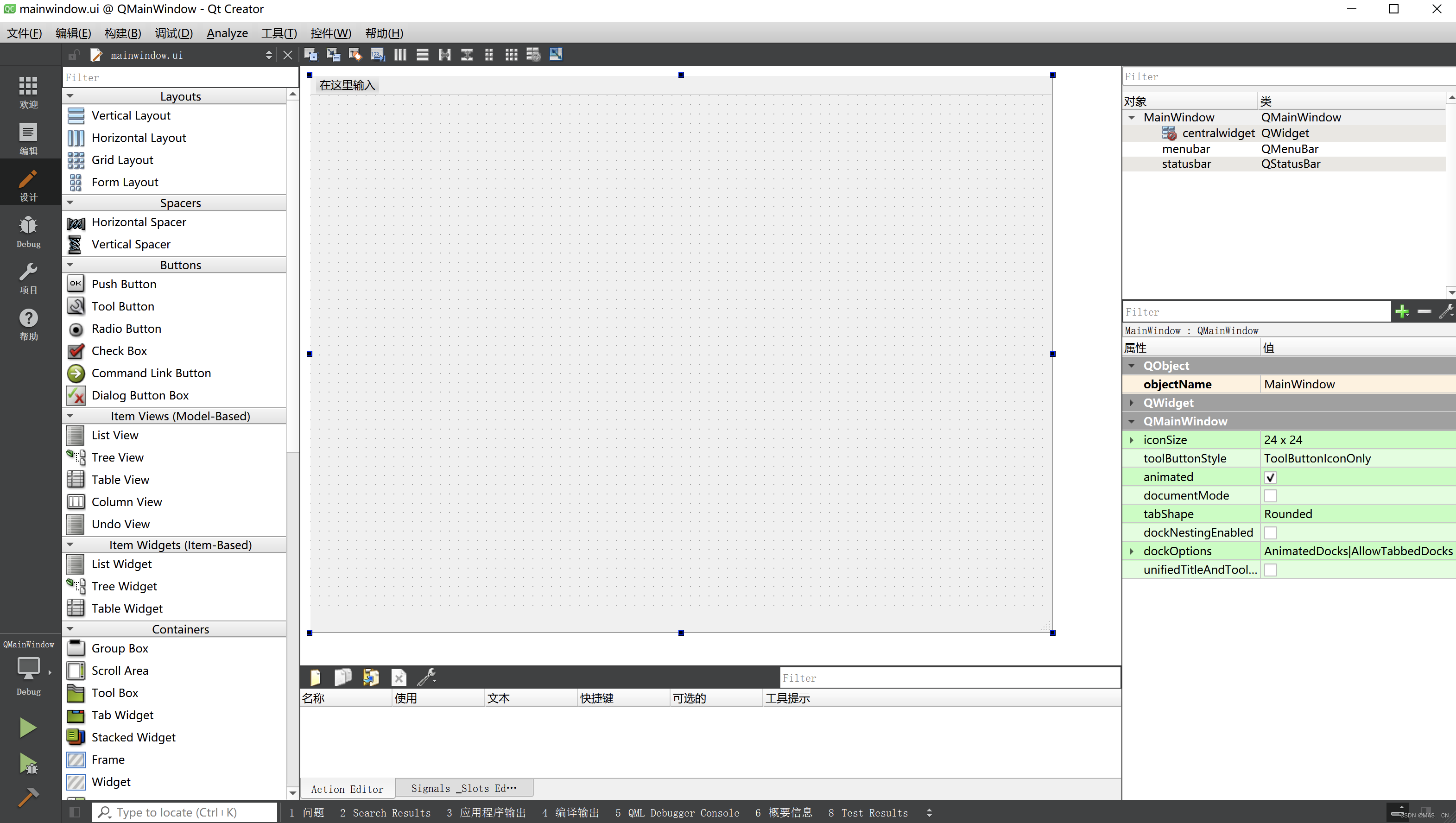Expand the QWidget property group
Screen dimensions: 1456x823
point(1132,402)
